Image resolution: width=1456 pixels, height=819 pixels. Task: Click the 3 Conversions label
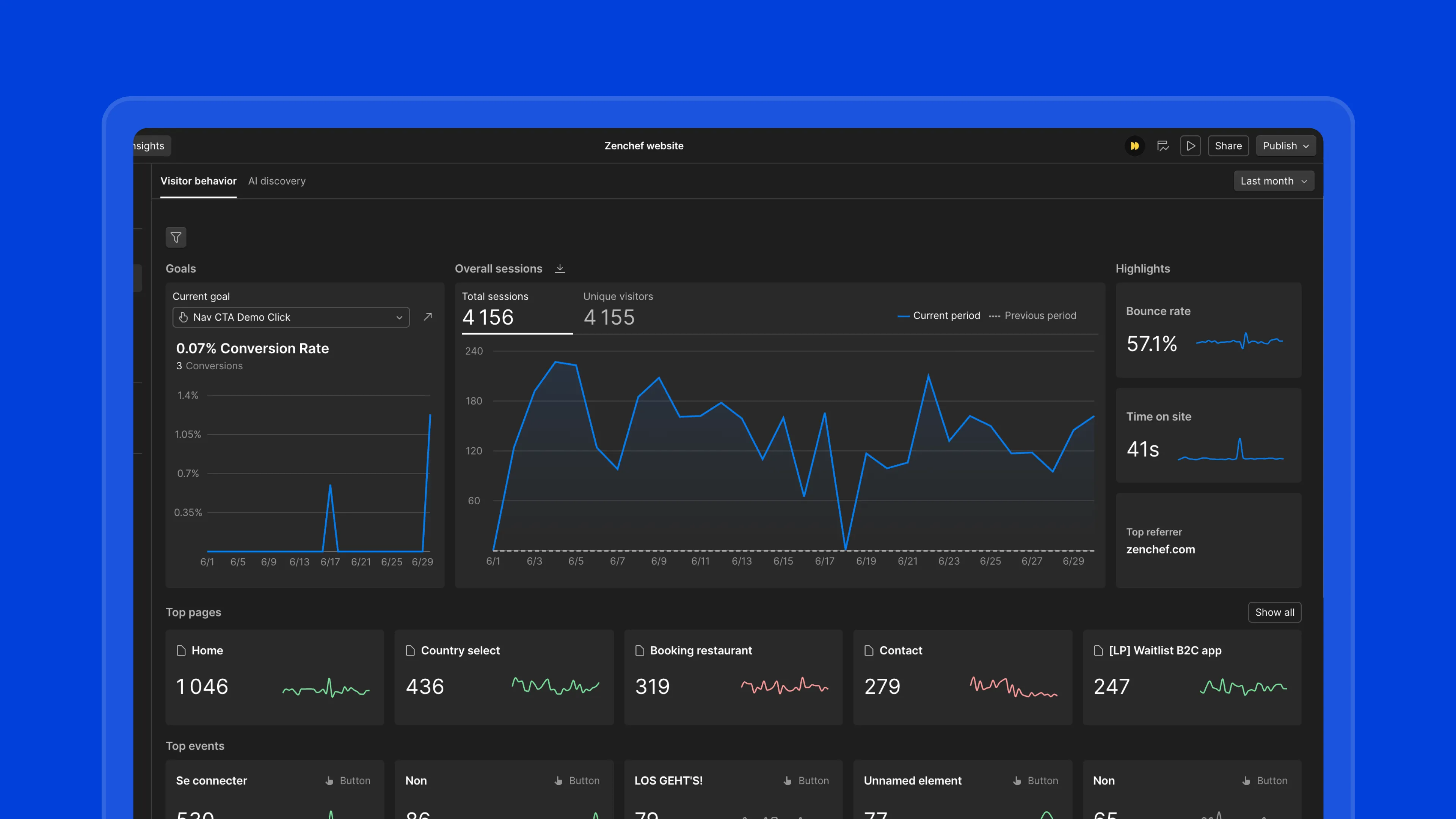[x=209, y=366]
